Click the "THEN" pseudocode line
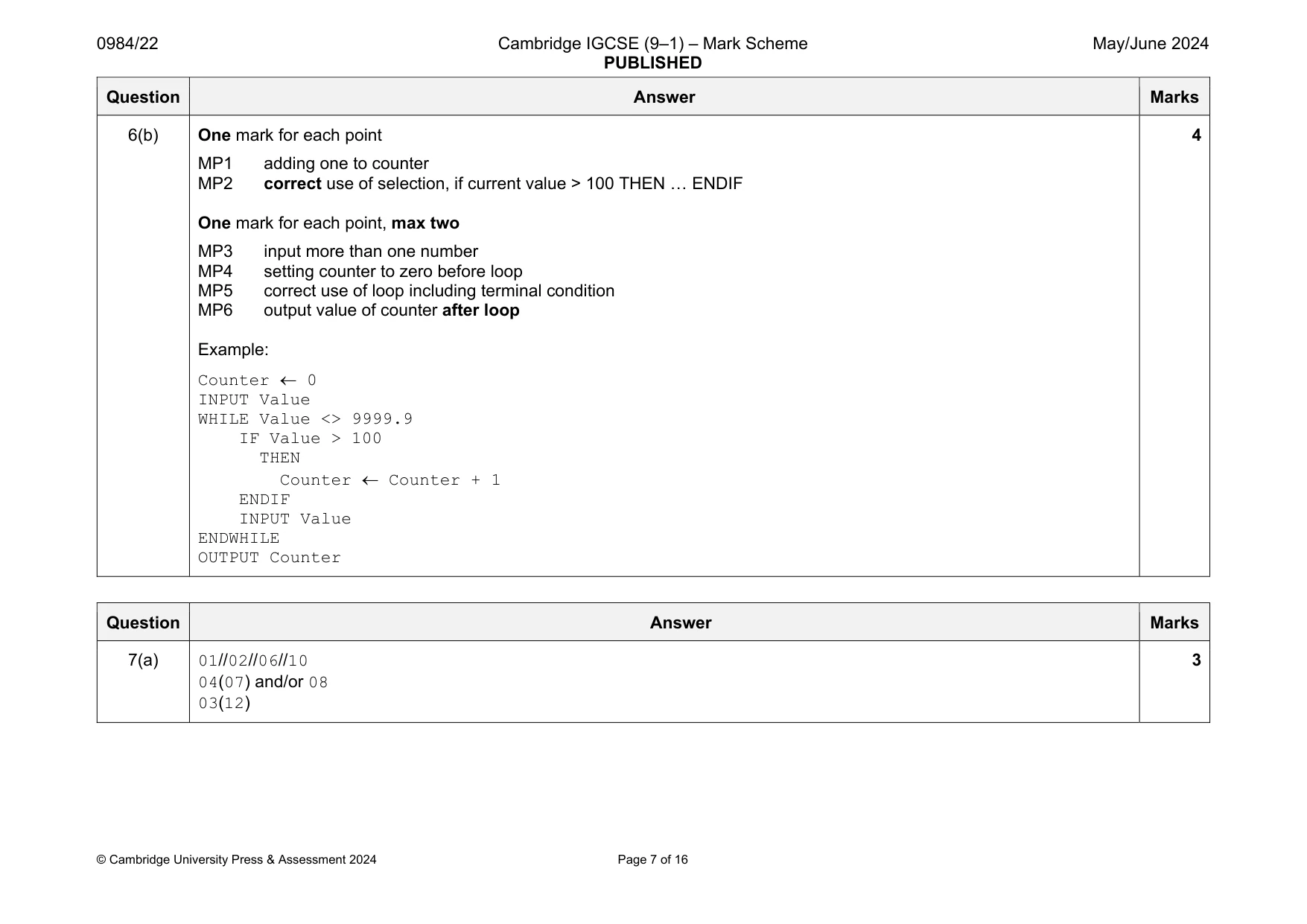Image resolution: width=1307 pixels, height=924 pixels. 280,458
